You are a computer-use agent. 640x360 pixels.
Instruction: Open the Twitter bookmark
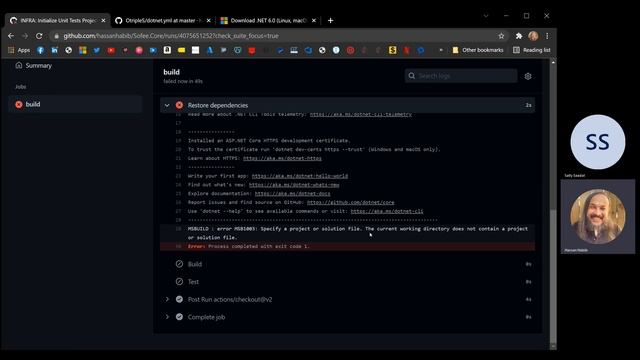coord(97,50)
